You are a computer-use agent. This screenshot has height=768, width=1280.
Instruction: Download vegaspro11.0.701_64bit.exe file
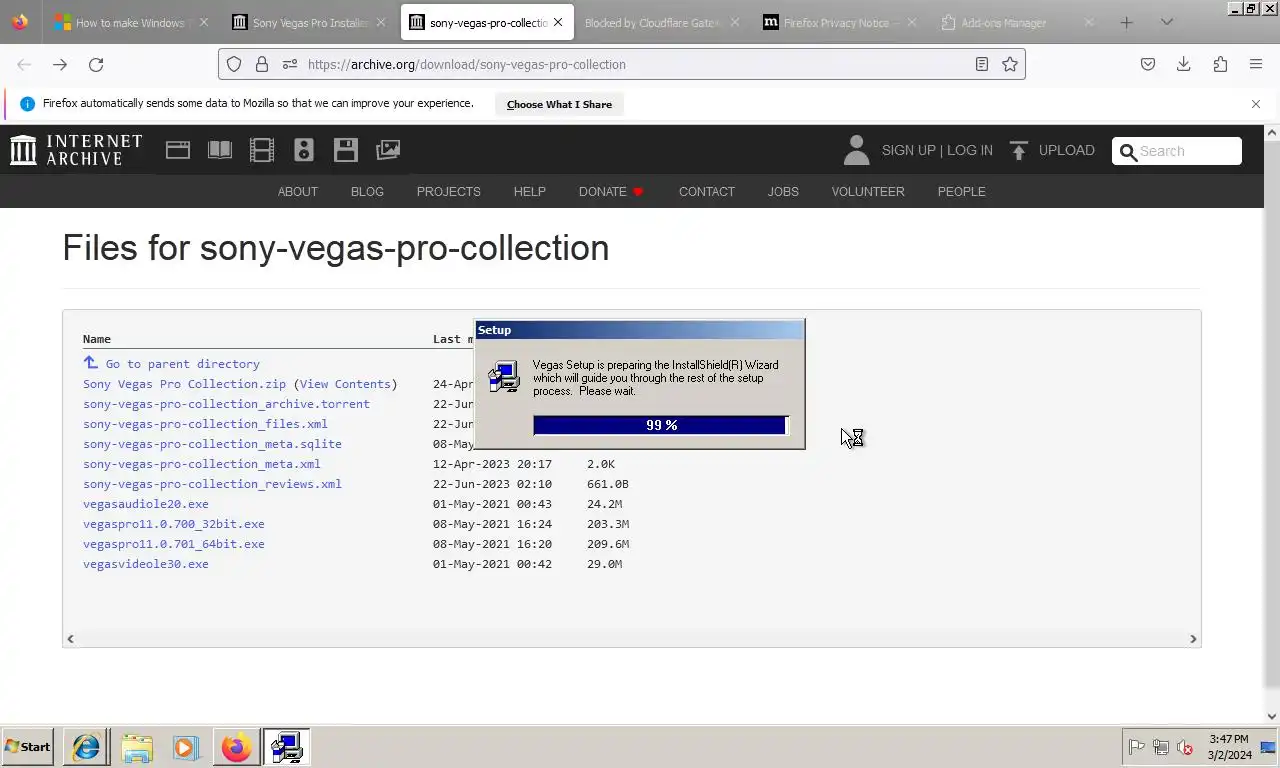[174, 544]
